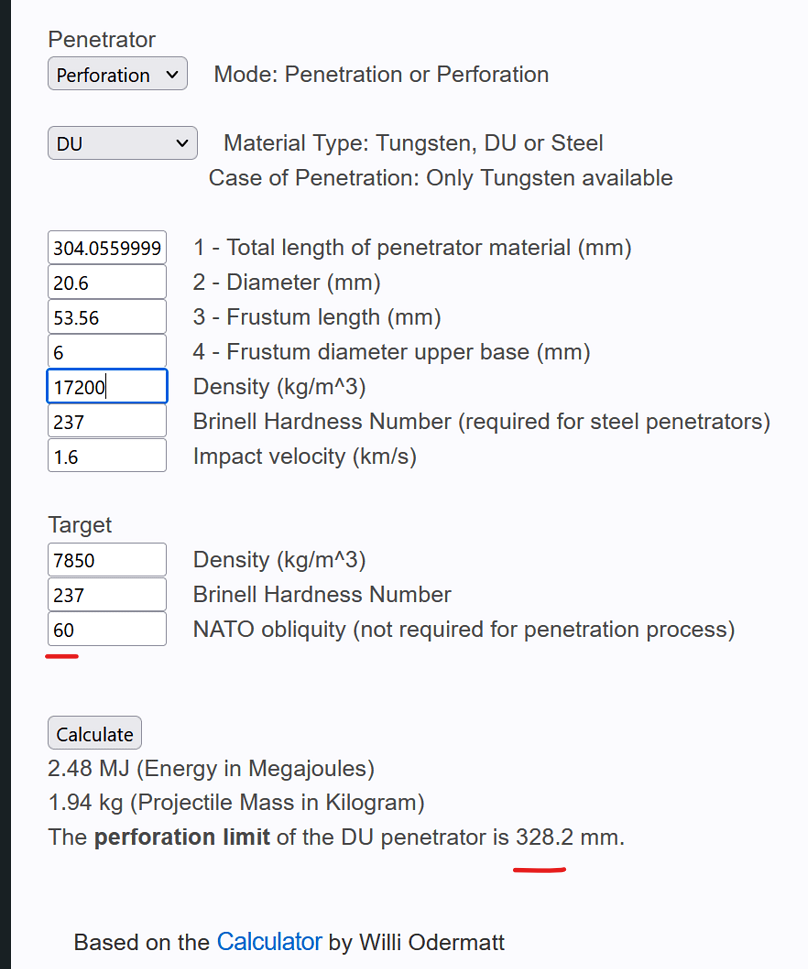Viewport: 808px width, 969px height.
Task: Click the 1.94 kg projectile mass line
Action: 236,803
